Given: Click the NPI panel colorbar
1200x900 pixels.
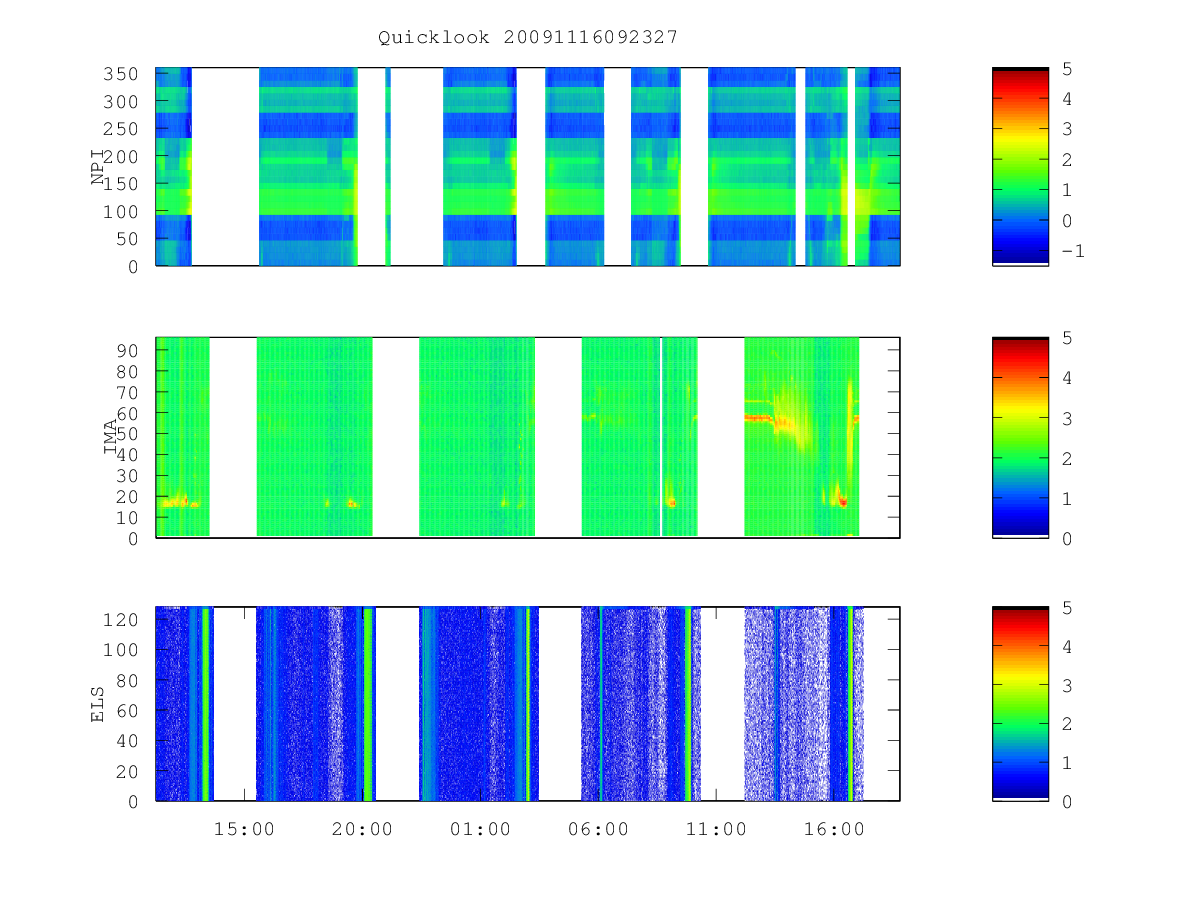Looking at the screenshot, I should [x=1020, y=167].
